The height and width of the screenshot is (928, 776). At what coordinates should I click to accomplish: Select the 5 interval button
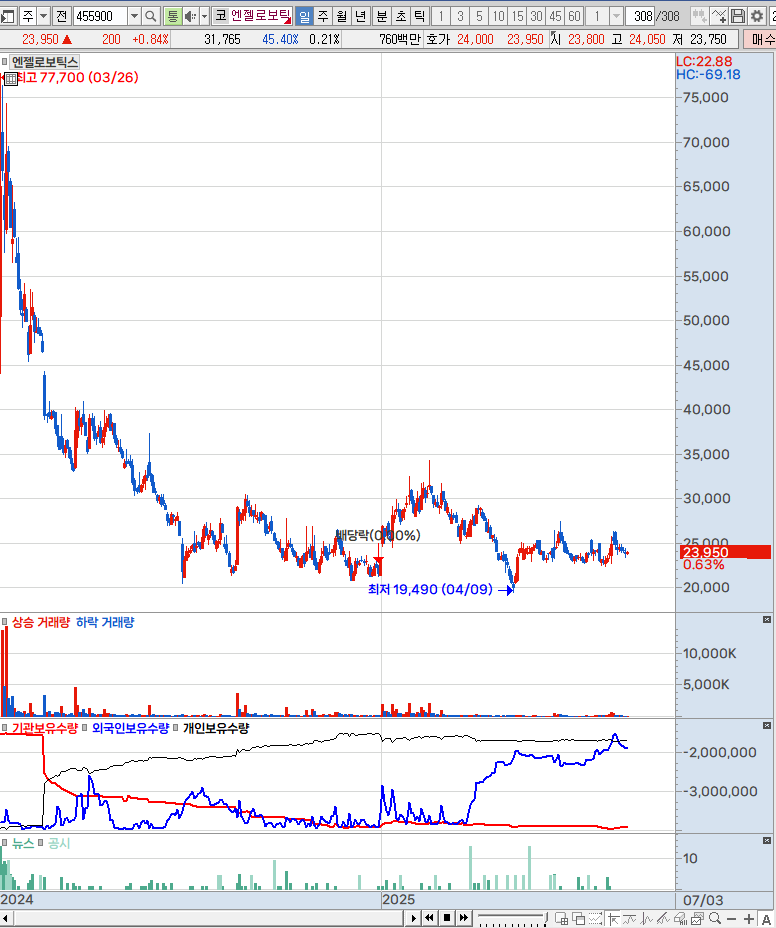click(x=479, y=16)
